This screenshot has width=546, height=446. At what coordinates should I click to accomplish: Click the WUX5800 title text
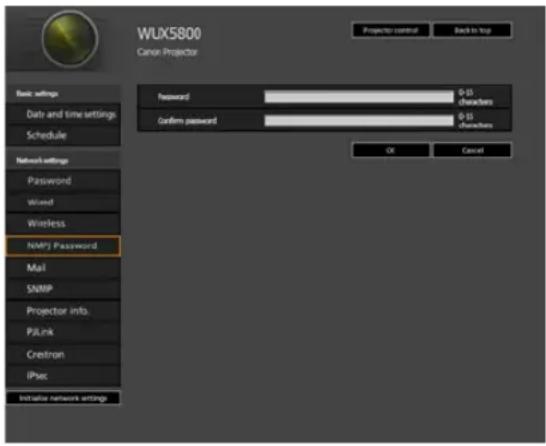[x=169, y=33]
